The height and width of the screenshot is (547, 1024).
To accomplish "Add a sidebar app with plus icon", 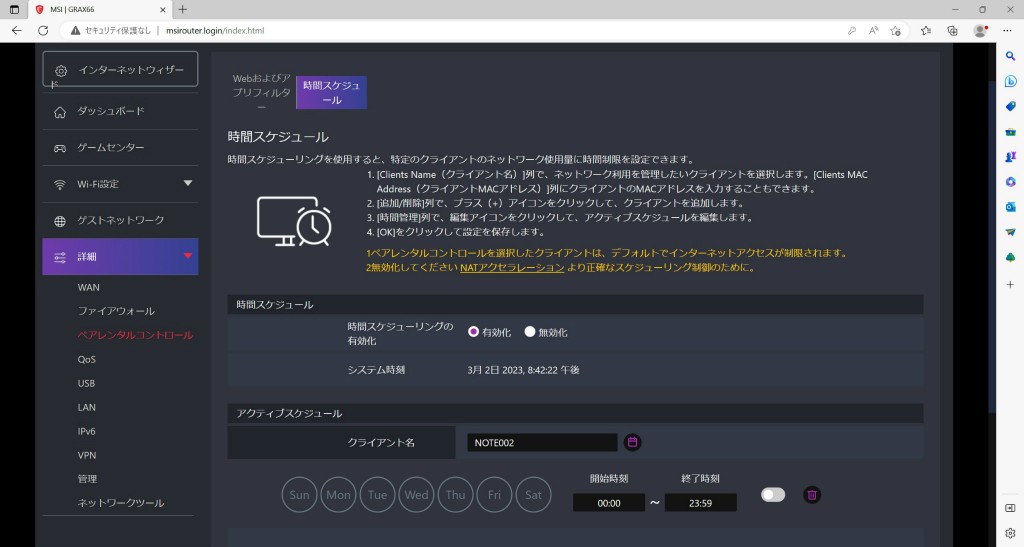I will (x=1010, y=284).
